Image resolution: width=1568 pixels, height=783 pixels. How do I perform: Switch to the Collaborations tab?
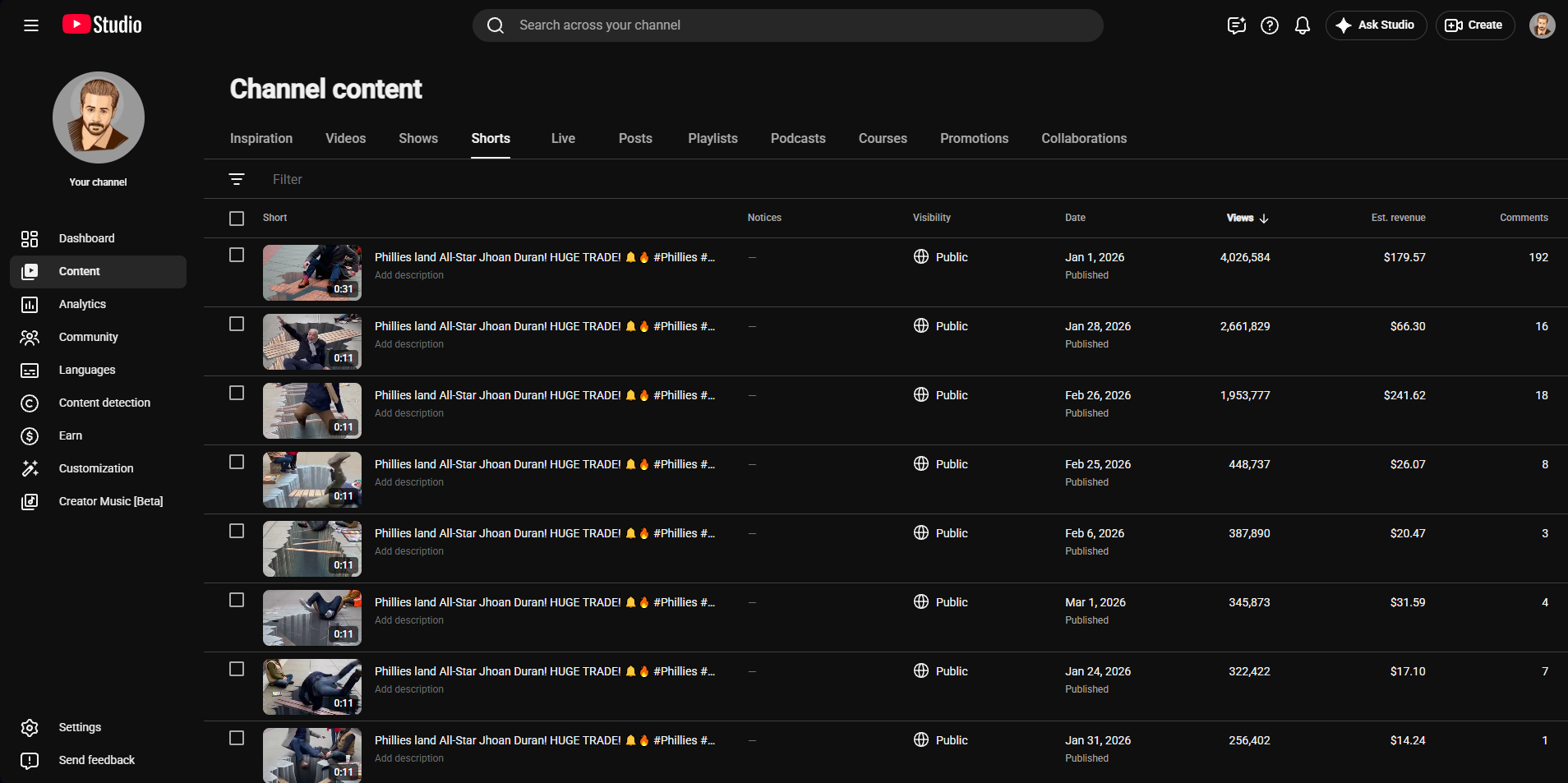[1084, 138]
